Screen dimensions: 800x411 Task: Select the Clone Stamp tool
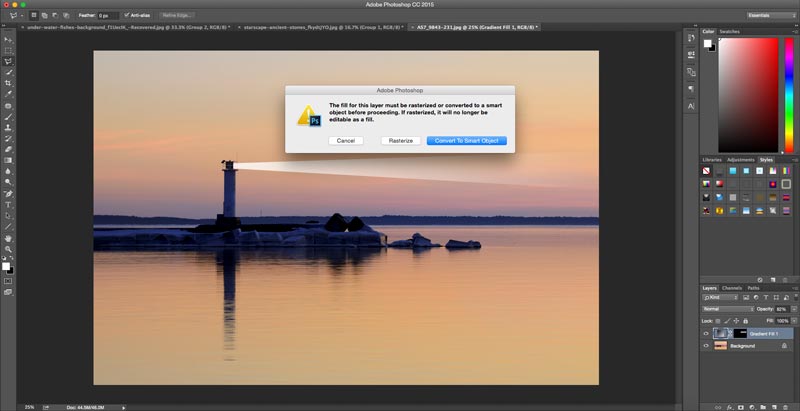tap(8, 127)
